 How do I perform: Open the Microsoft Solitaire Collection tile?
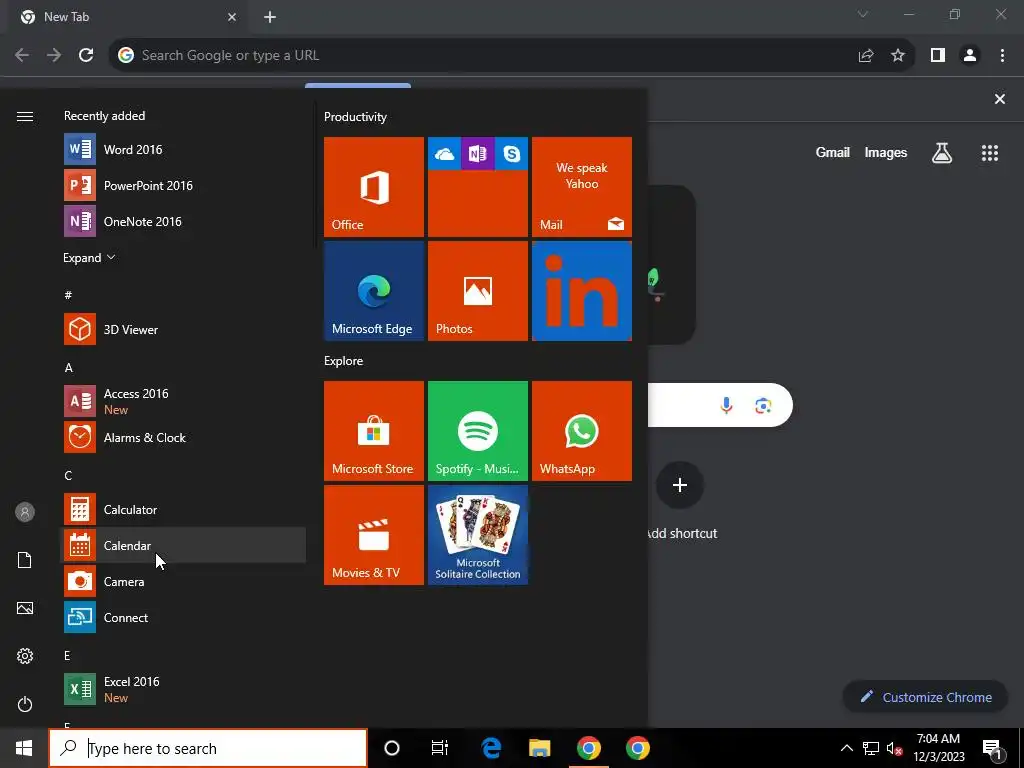(x=477, y=535)
